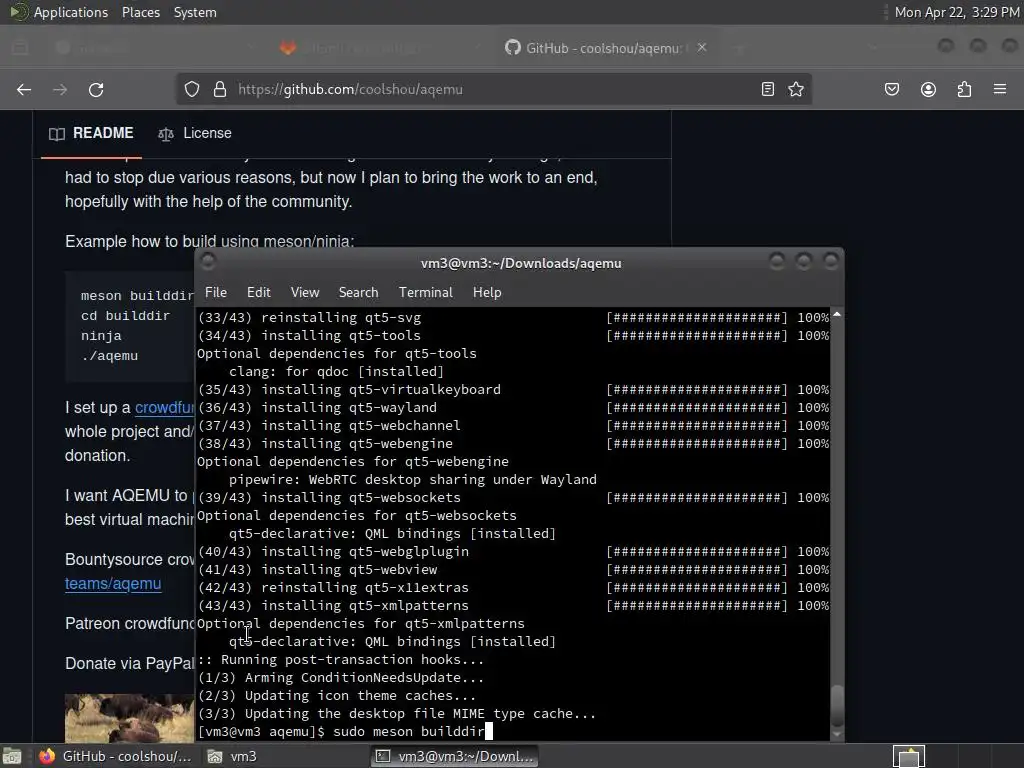Image resolution: width=1024 pixels, height=768 pixels.
Task: Open the terminal Edit menu
Action: click(x=259, y=293)
